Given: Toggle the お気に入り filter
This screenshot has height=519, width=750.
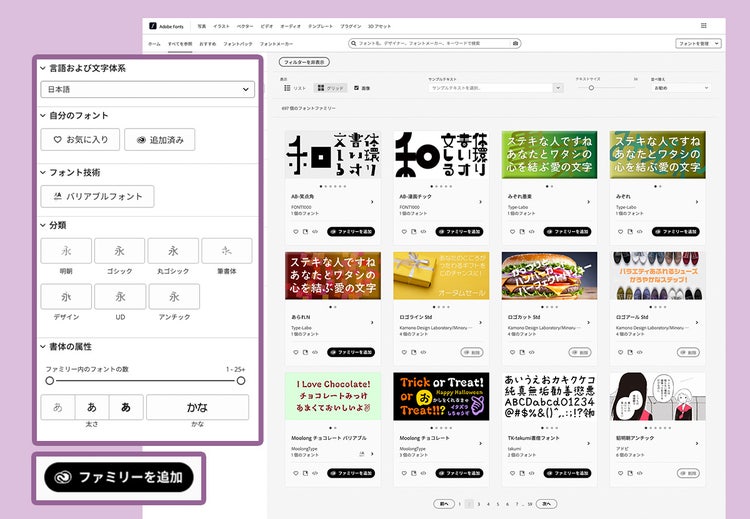Looking at the screenshot, I should pyautogui.click(x=80, y=140).
